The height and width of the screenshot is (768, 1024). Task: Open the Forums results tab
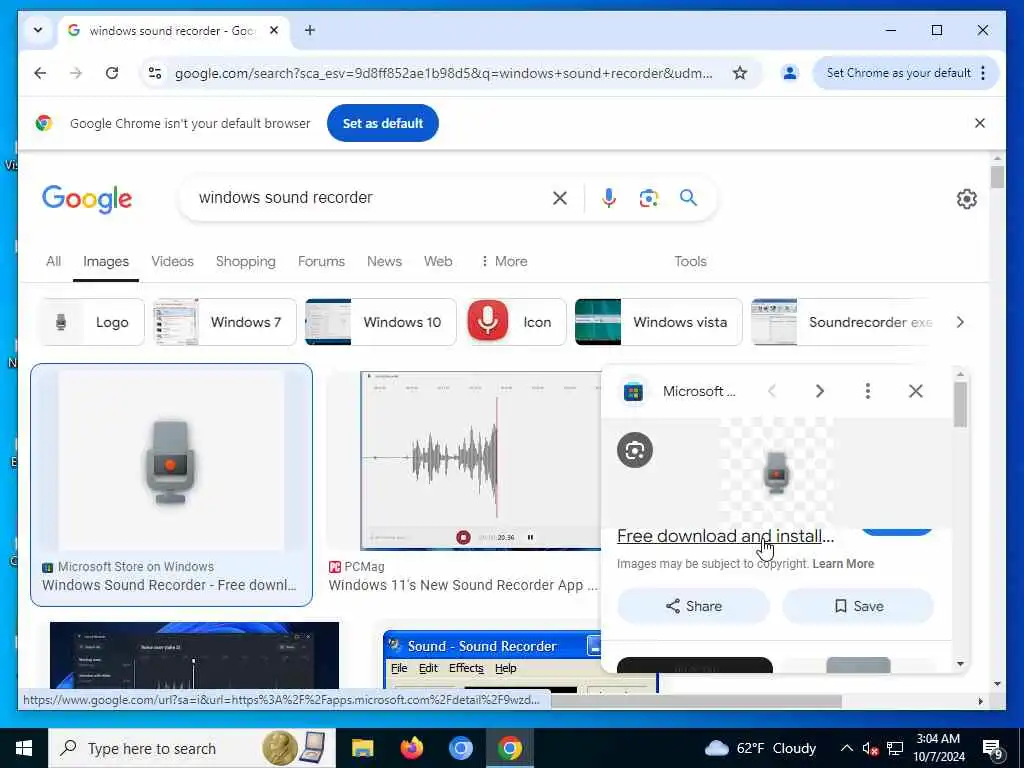[x=321, y=261]
